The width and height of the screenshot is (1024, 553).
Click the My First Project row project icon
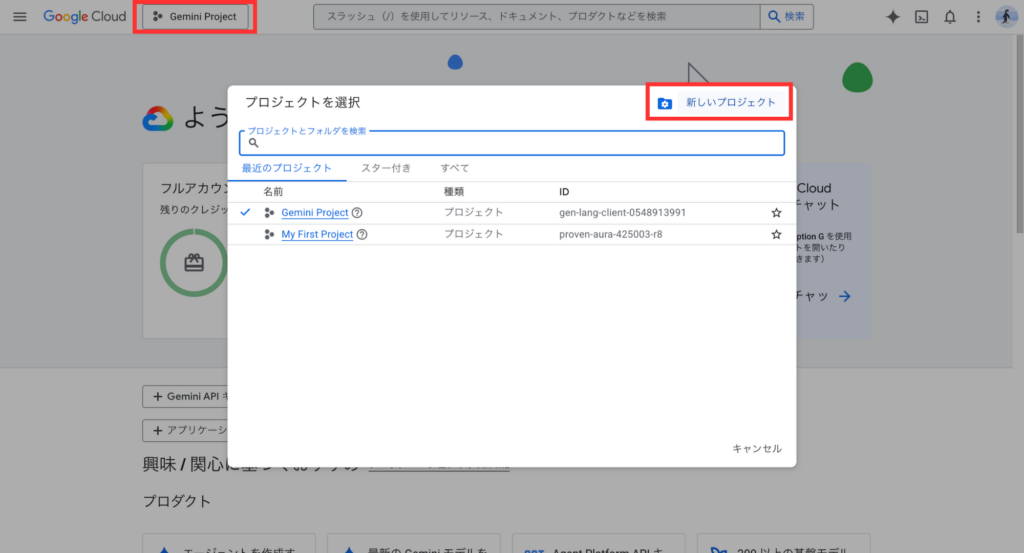(269, 234)
